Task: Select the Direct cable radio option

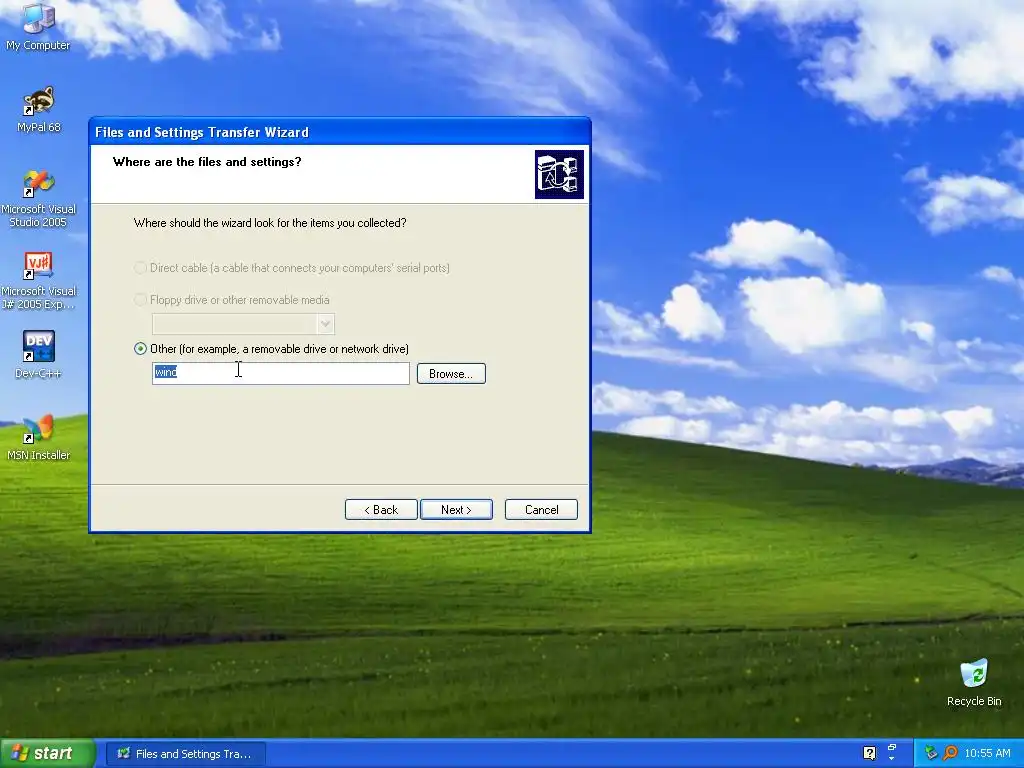Action: click(x=140, y=268)
